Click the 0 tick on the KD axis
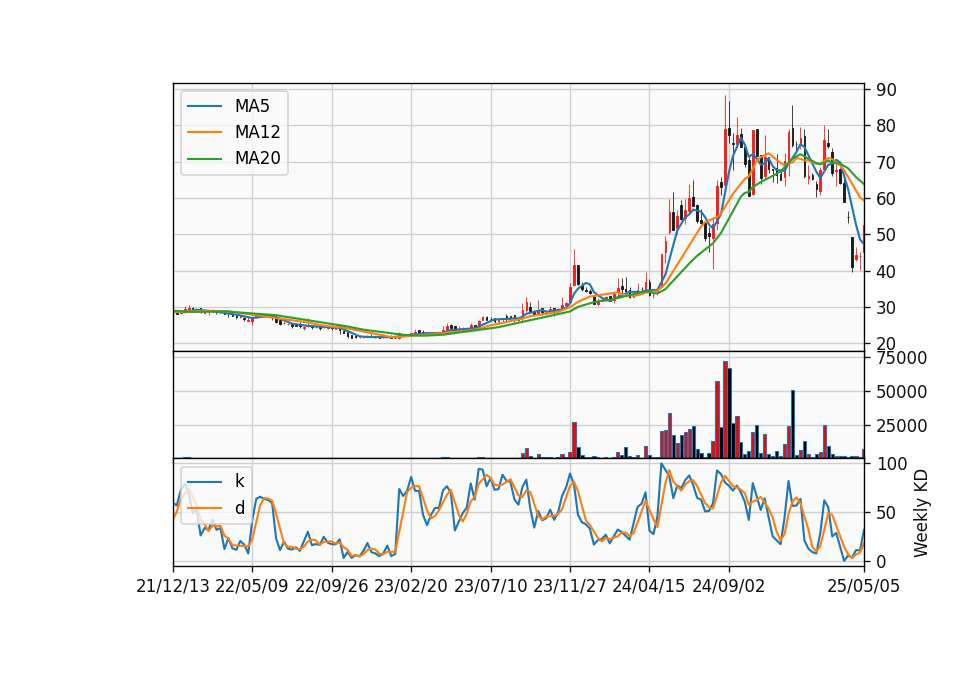 tap(881, 561)
